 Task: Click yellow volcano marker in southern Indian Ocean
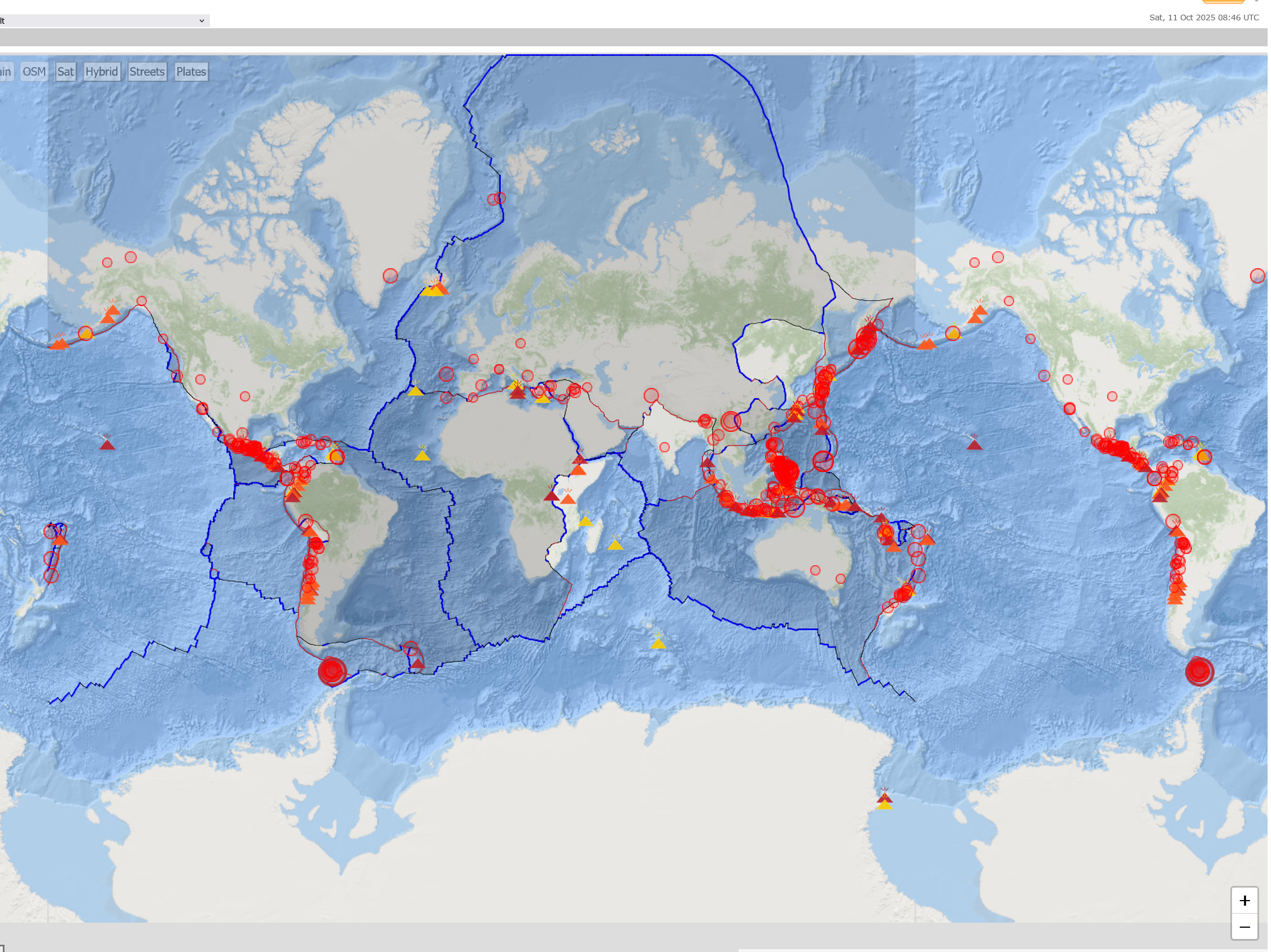pyautogui.click(x=659, y=644)
